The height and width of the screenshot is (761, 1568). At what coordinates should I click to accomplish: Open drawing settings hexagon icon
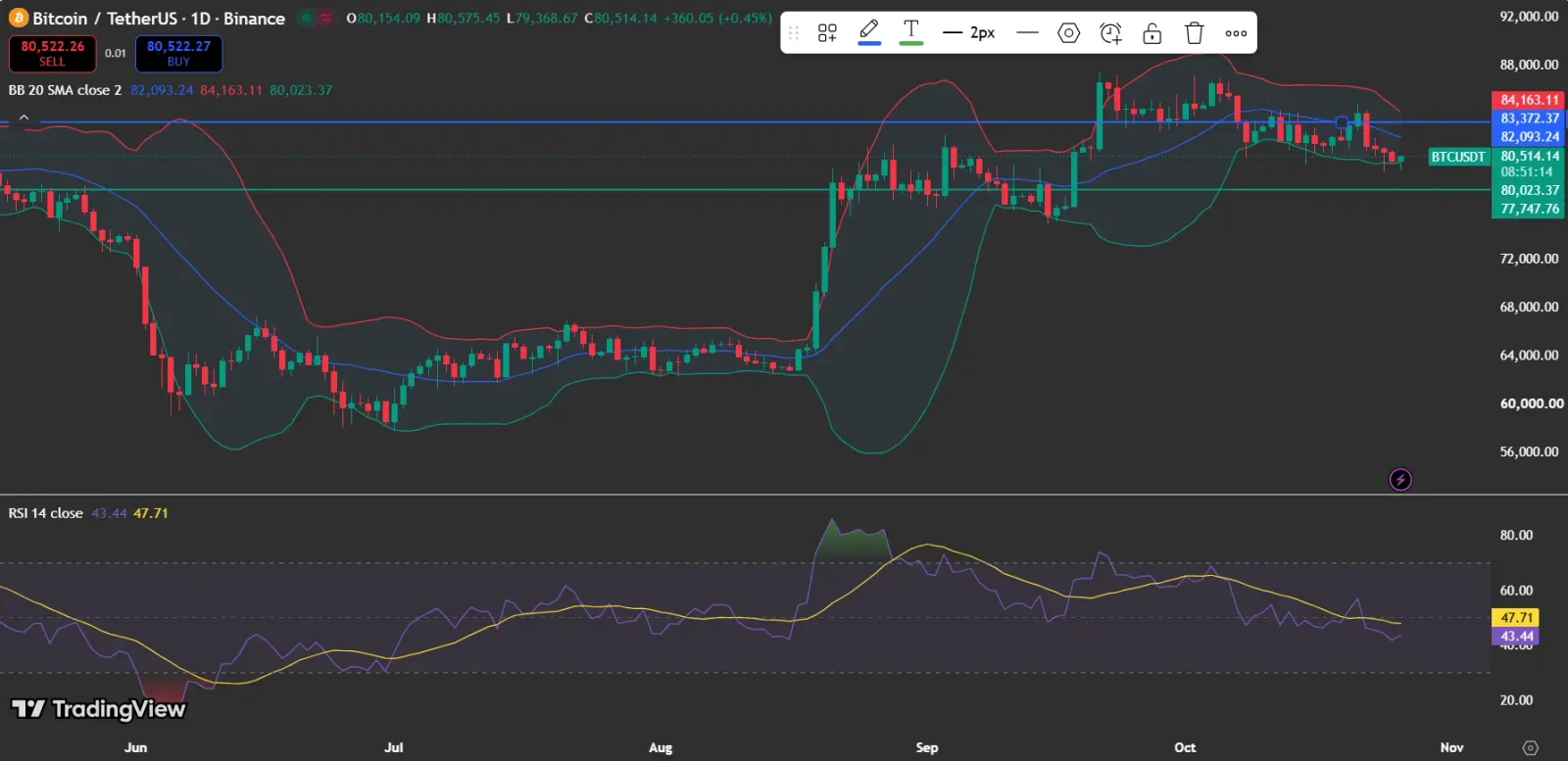1069,33
